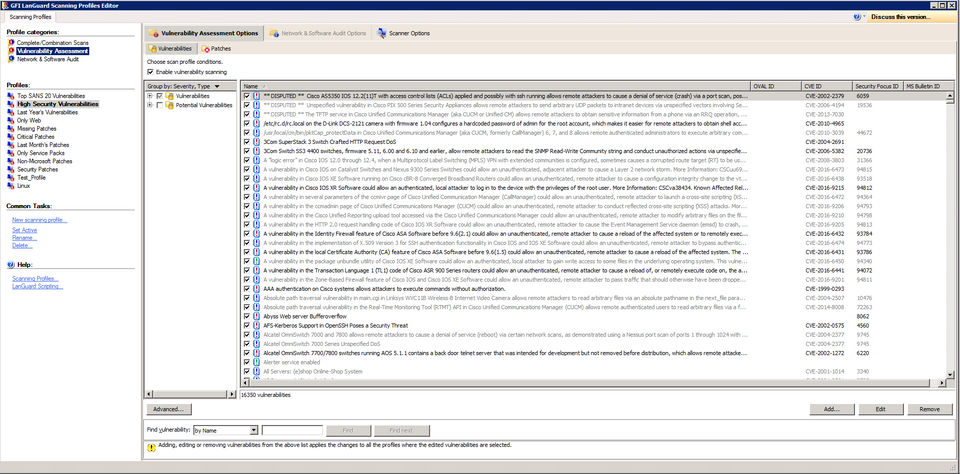Click the Only Web profile icon
Image resolution: width=960 pixels, height=474 pixels.
coord(11,121)
